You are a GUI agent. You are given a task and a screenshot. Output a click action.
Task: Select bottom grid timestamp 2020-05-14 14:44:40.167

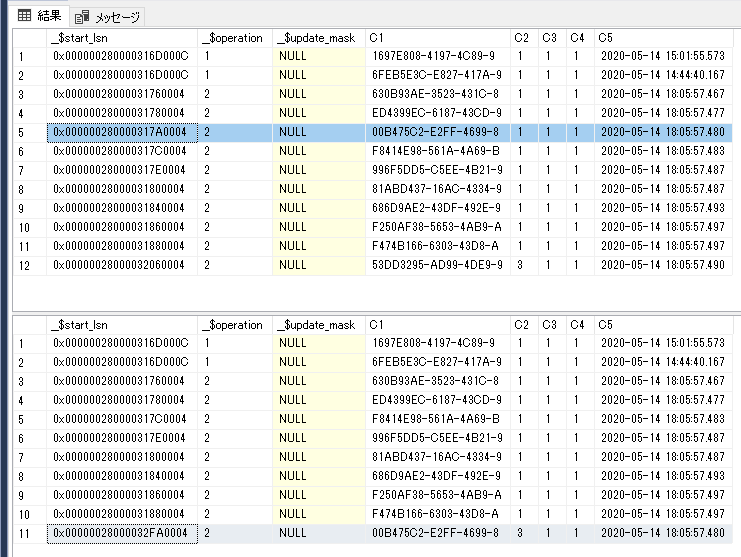[663, 362]
